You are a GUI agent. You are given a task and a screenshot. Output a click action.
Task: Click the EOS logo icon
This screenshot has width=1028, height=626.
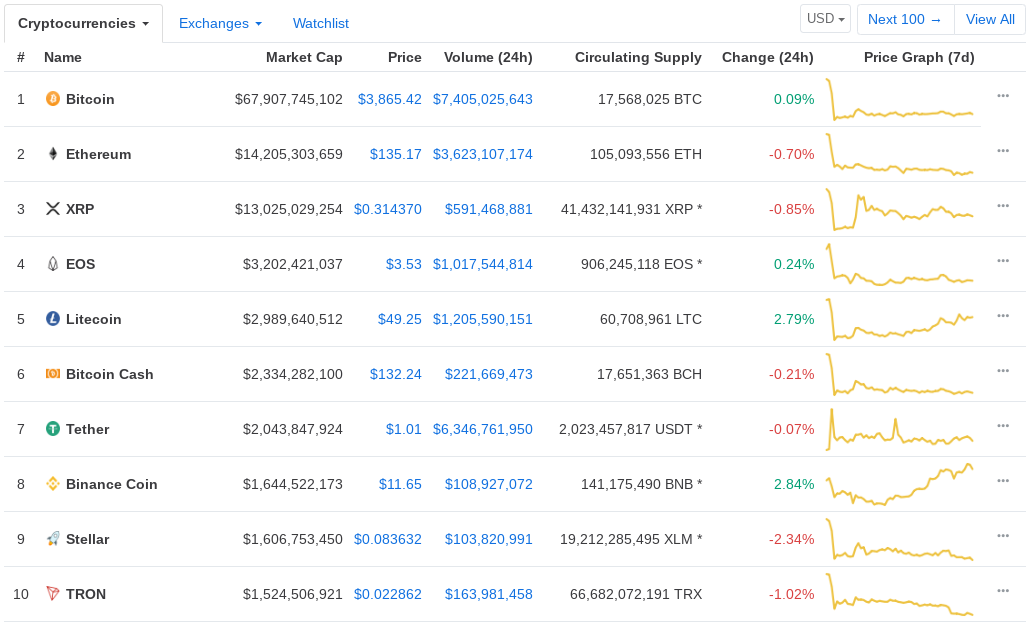tap(52, 264)
